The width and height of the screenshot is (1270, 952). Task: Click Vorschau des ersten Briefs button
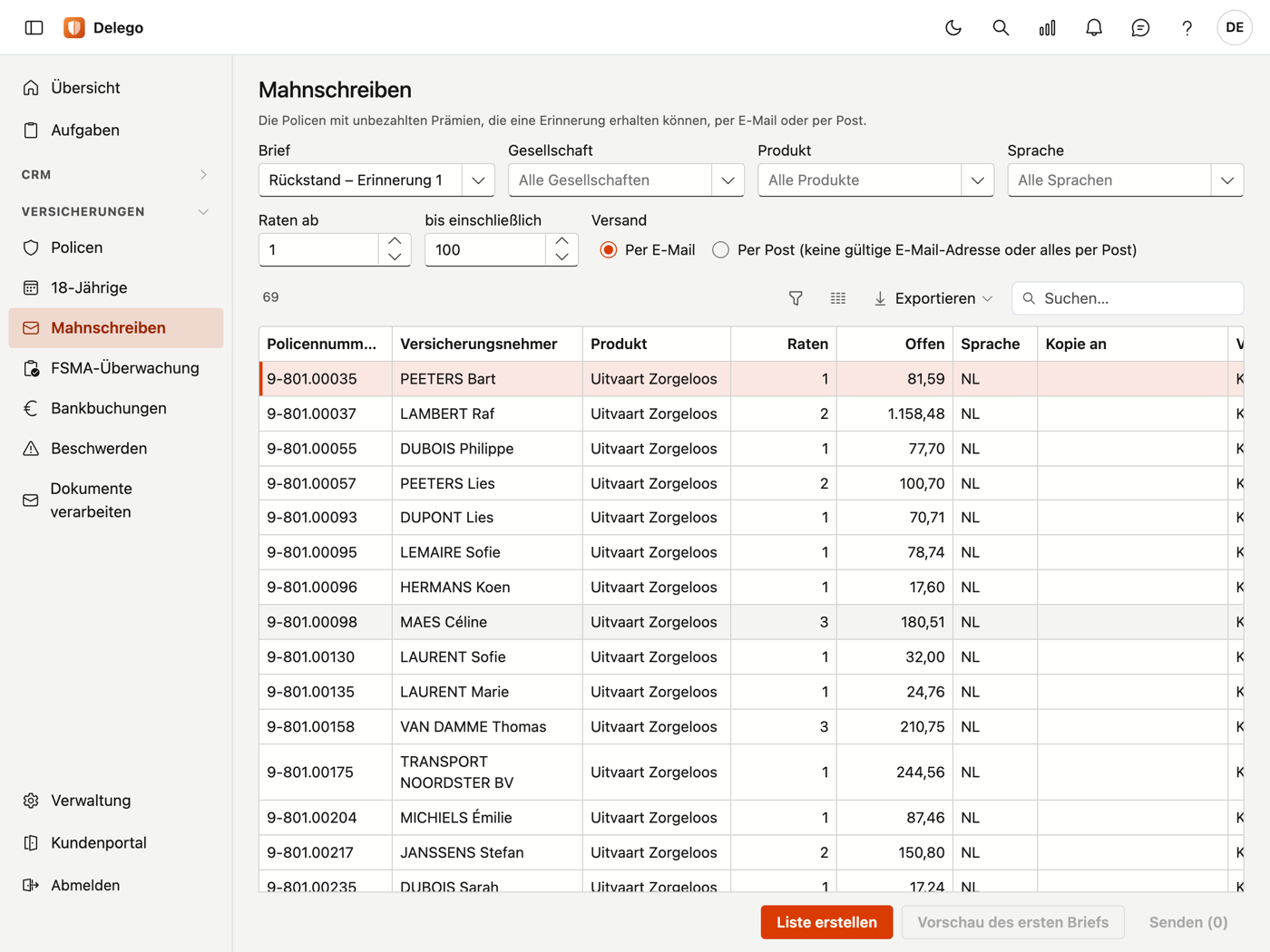pyautogui.click(x=1012, y=922)
